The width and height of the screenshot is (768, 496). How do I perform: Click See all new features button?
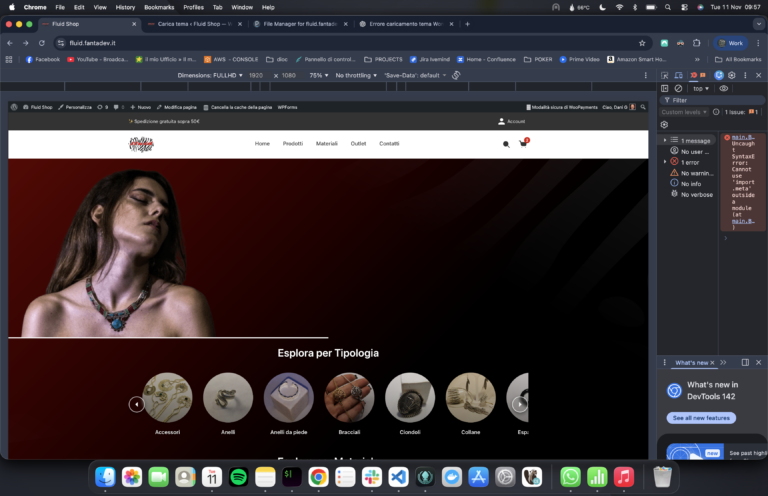(701, 418)
